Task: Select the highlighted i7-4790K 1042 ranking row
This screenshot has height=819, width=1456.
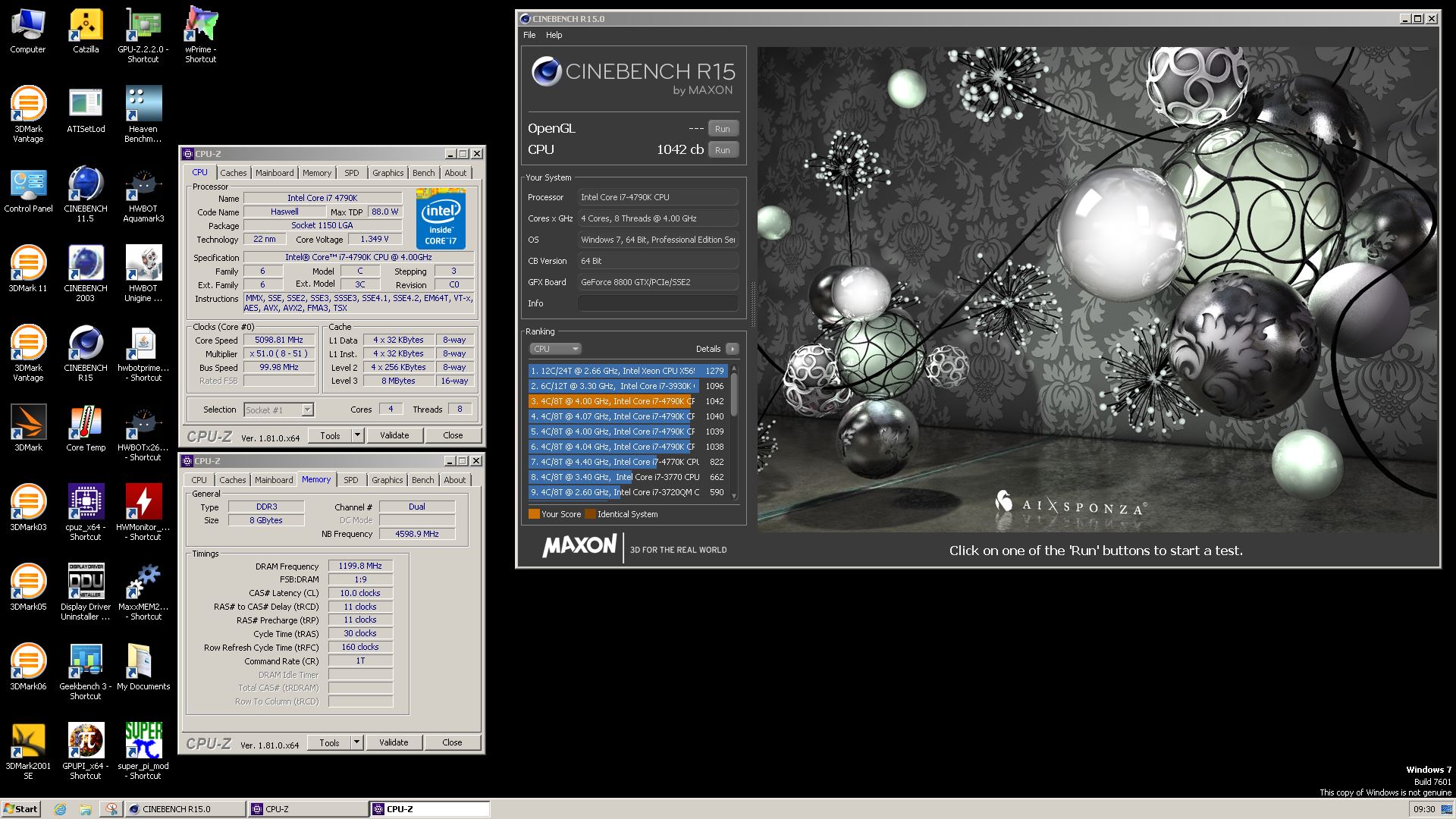Action: tap(628, 401)
